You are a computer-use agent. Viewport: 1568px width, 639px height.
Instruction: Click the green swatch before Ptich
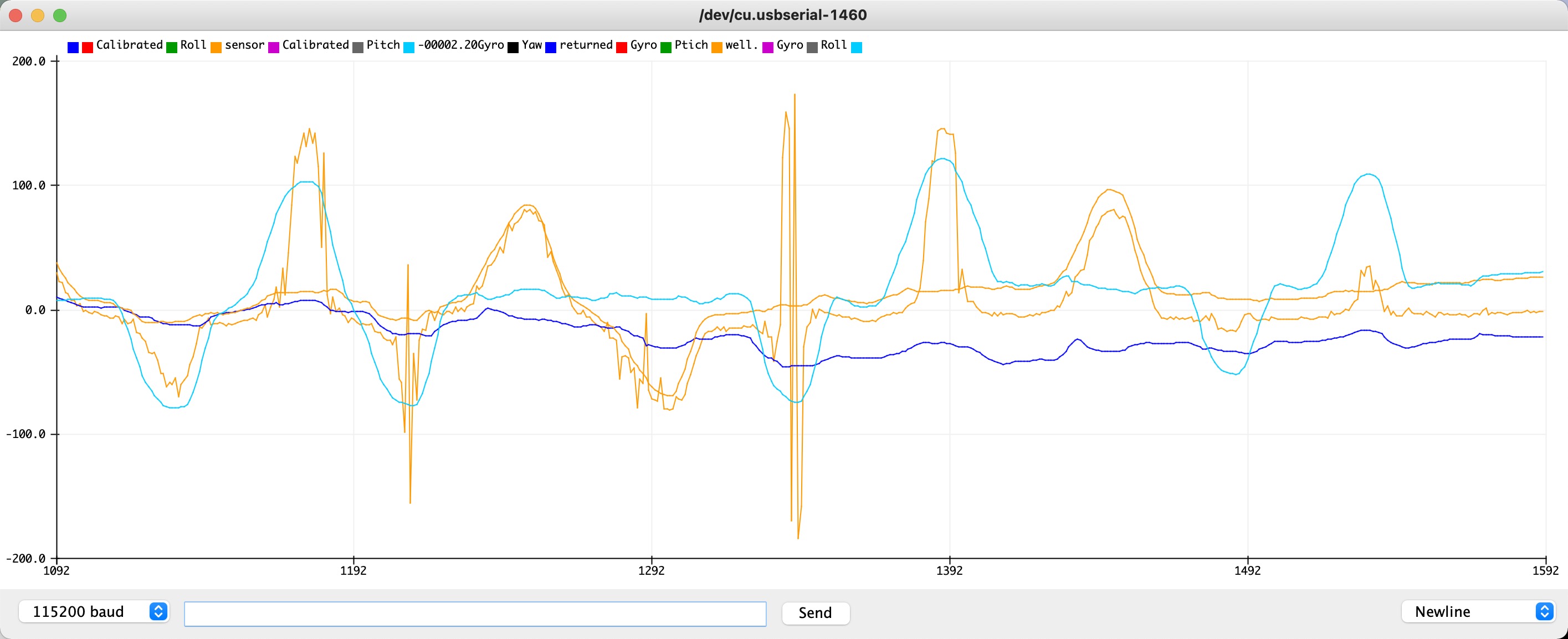(666, 48)
